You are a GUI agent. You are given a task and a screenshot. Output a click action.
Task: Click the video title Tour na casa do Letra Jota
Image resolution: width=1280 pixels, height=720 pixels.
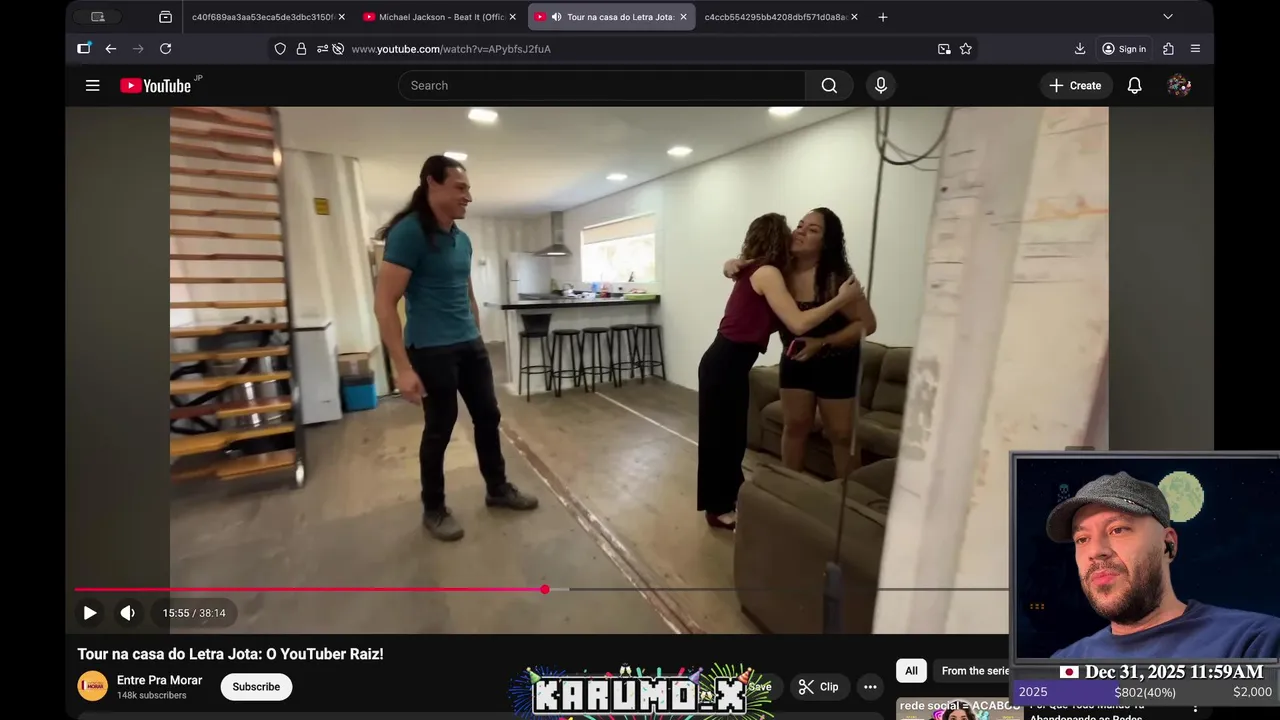[x=230, y=654]
